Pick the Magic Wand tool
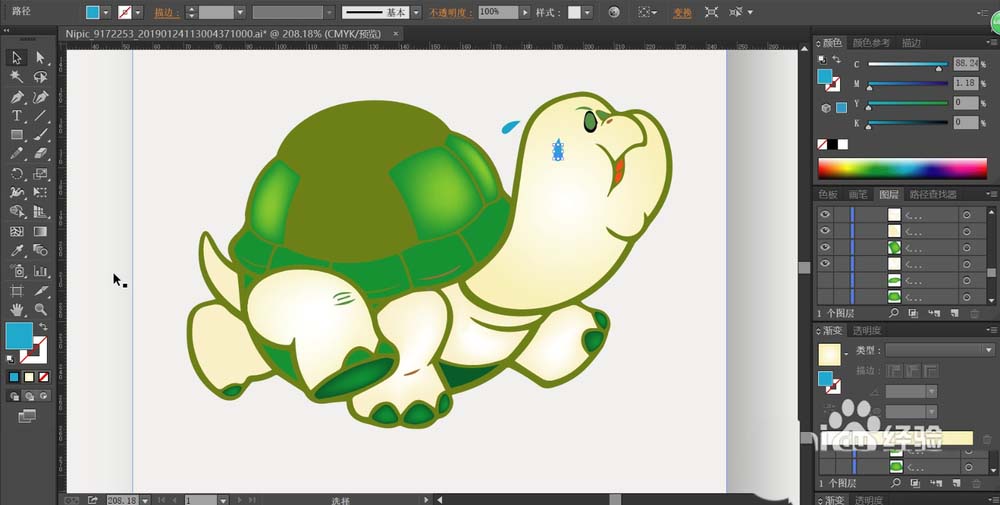 [x=17, y=77]
